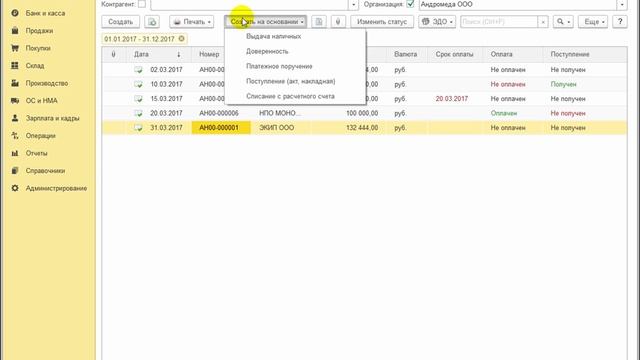Select Списание с расчетного счета menu item
The width and height of the screenshot is (640, 360).
[290, 96]
